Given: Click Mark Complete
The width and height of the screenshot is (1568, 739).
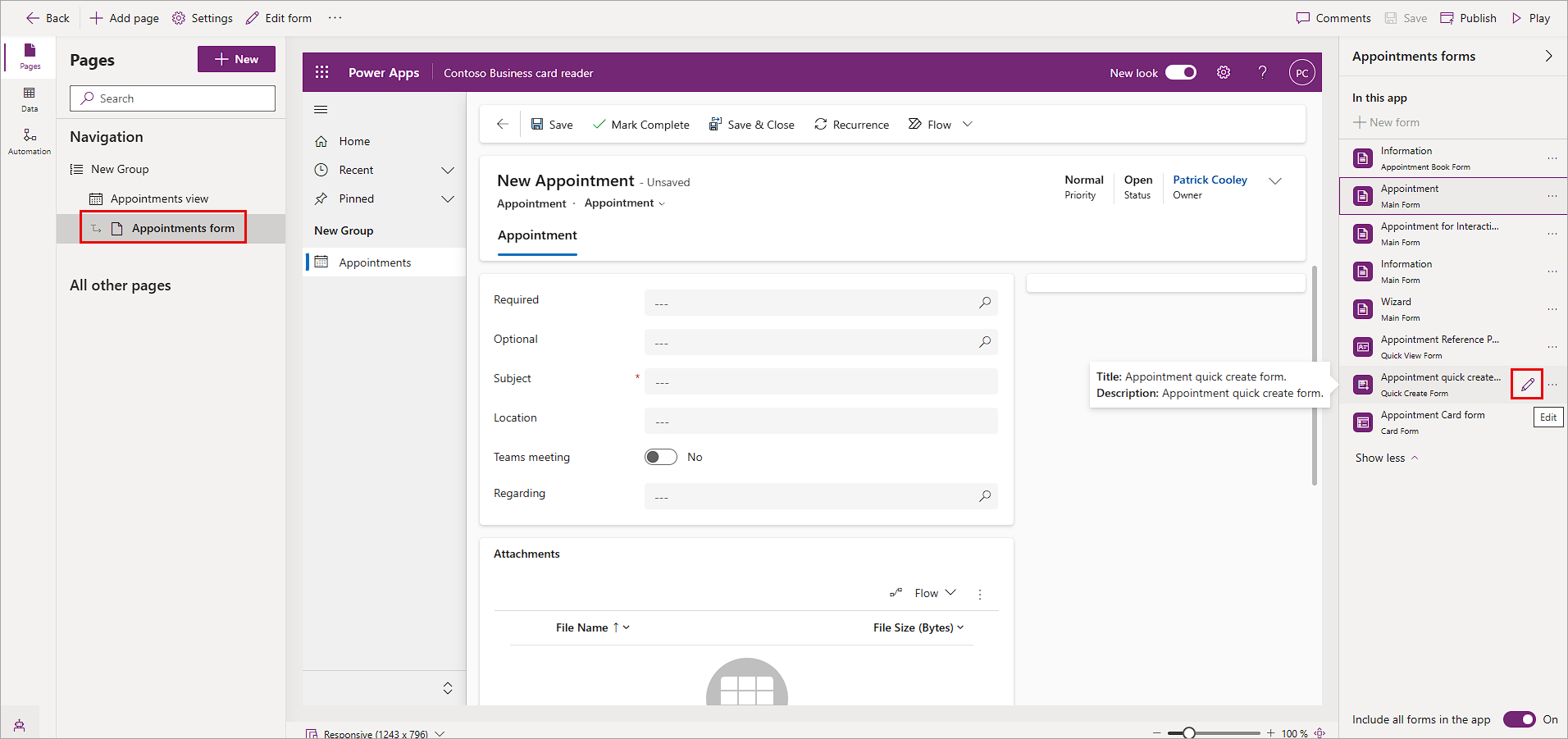Looking at the screenshot, I should 641,125.
